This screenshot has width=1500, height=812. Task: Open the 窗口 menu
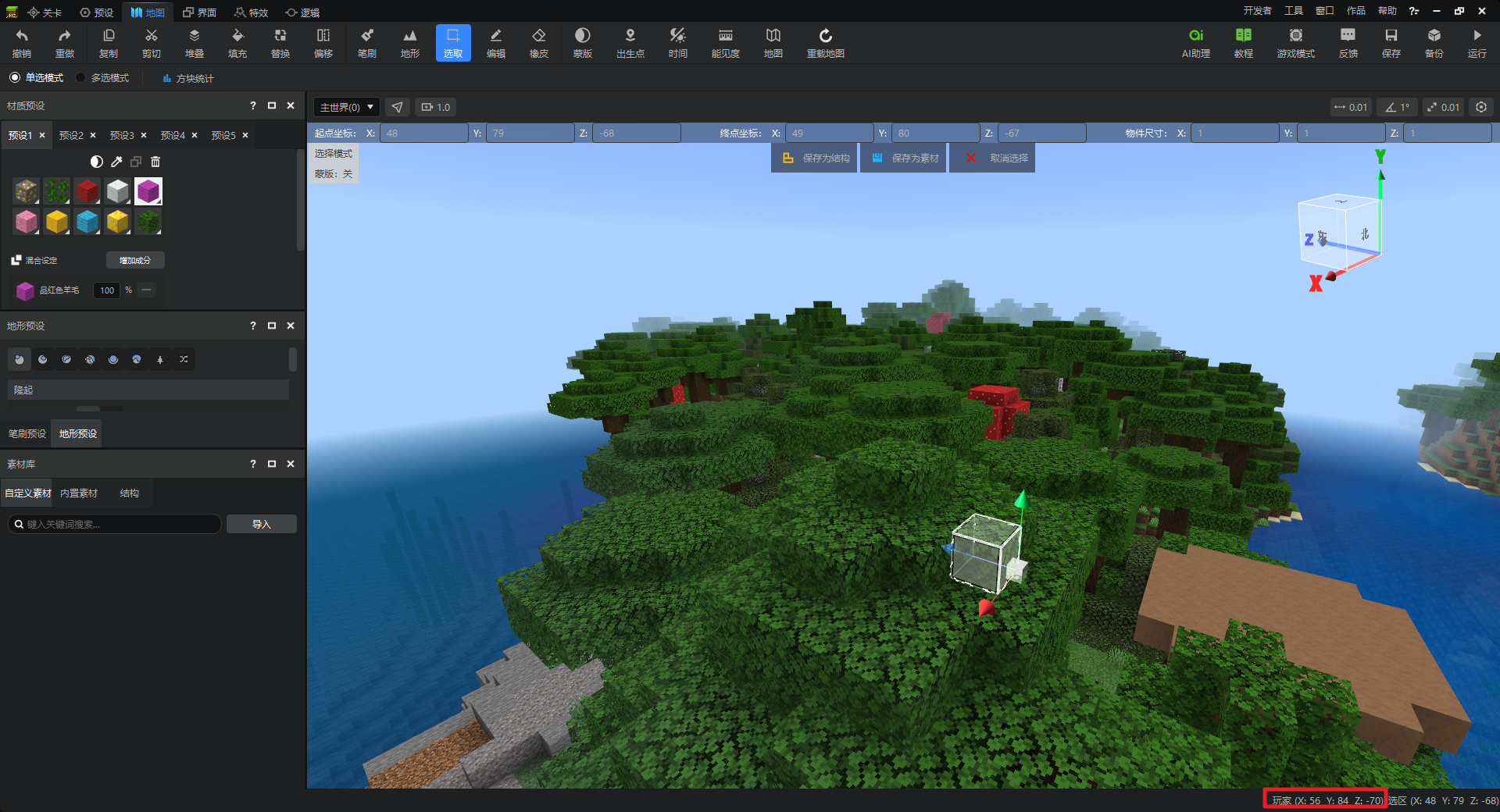tap(1324, 11)
